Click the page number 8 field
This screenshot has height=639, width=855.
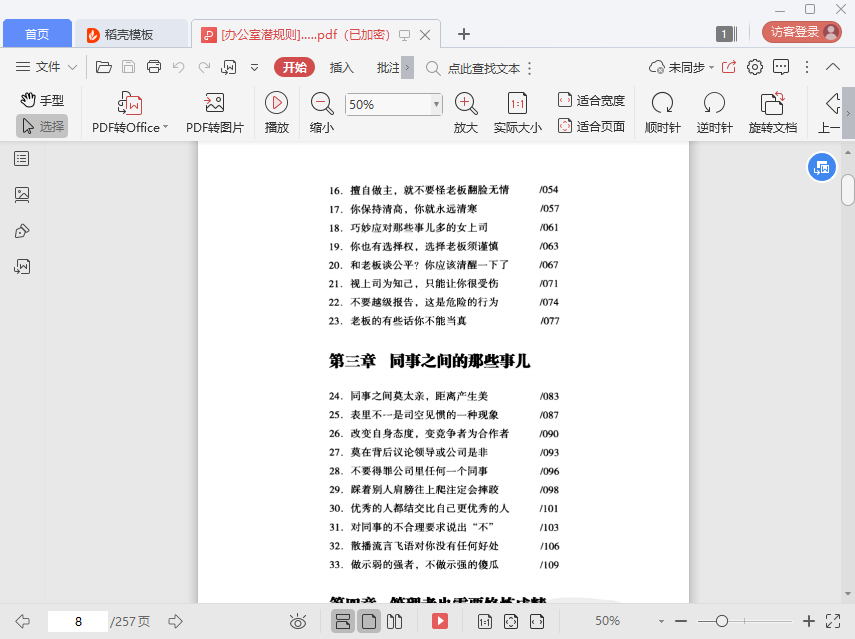click(x=78, y=622)
